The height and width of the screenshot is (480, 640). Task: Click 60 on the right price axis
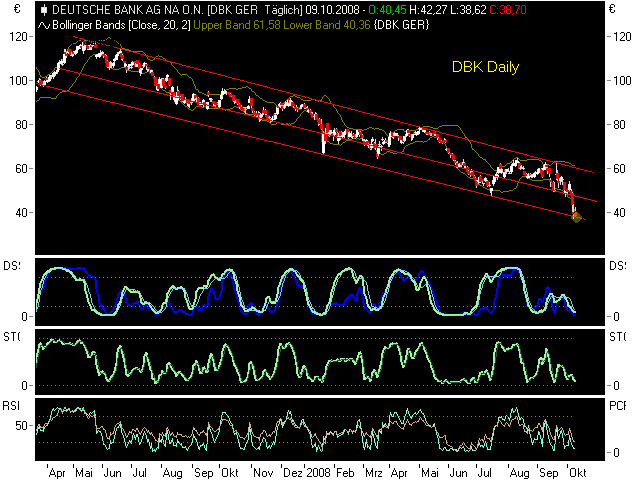click(x=620, y=169)
